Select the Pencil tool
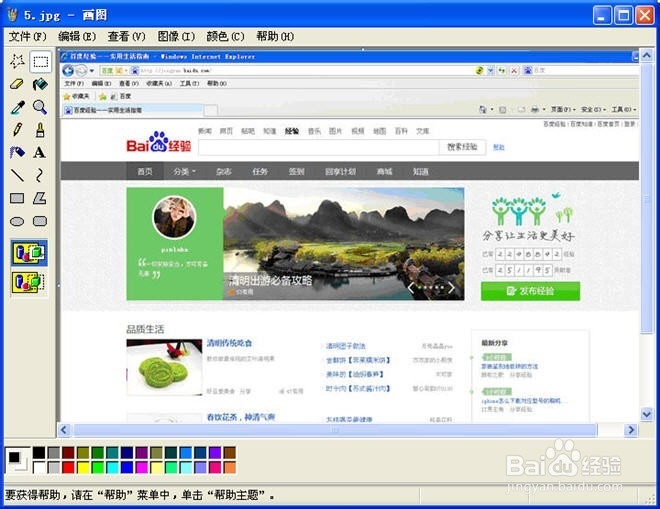Screen dimensions: 660x509 (x=17, y=130)
